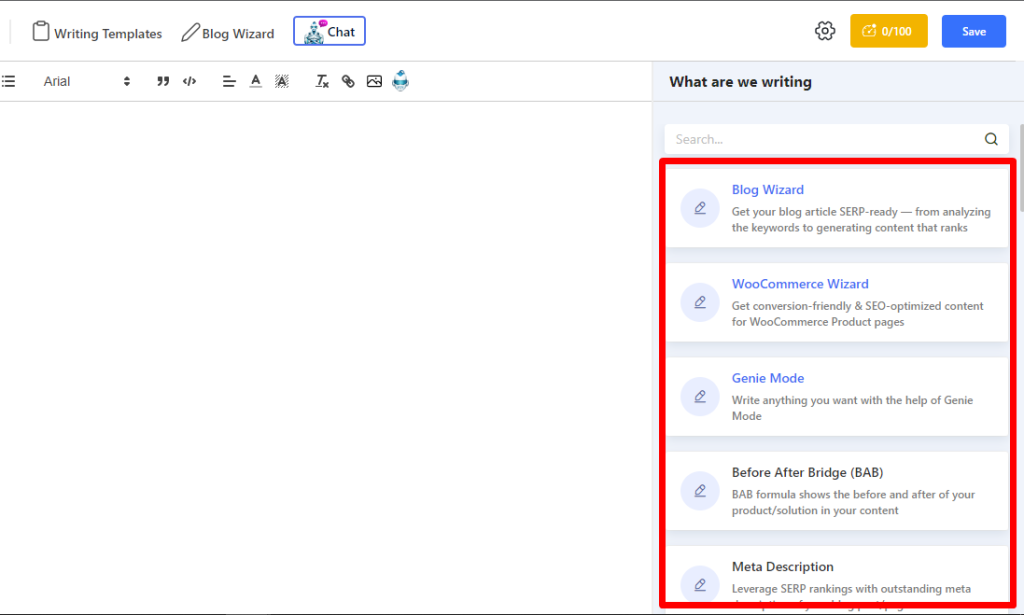Image resolution: width=1024 pixels, height=615 pixels.
Task: Click the Meta Description card pencil icon
Action: pos(700,585)
